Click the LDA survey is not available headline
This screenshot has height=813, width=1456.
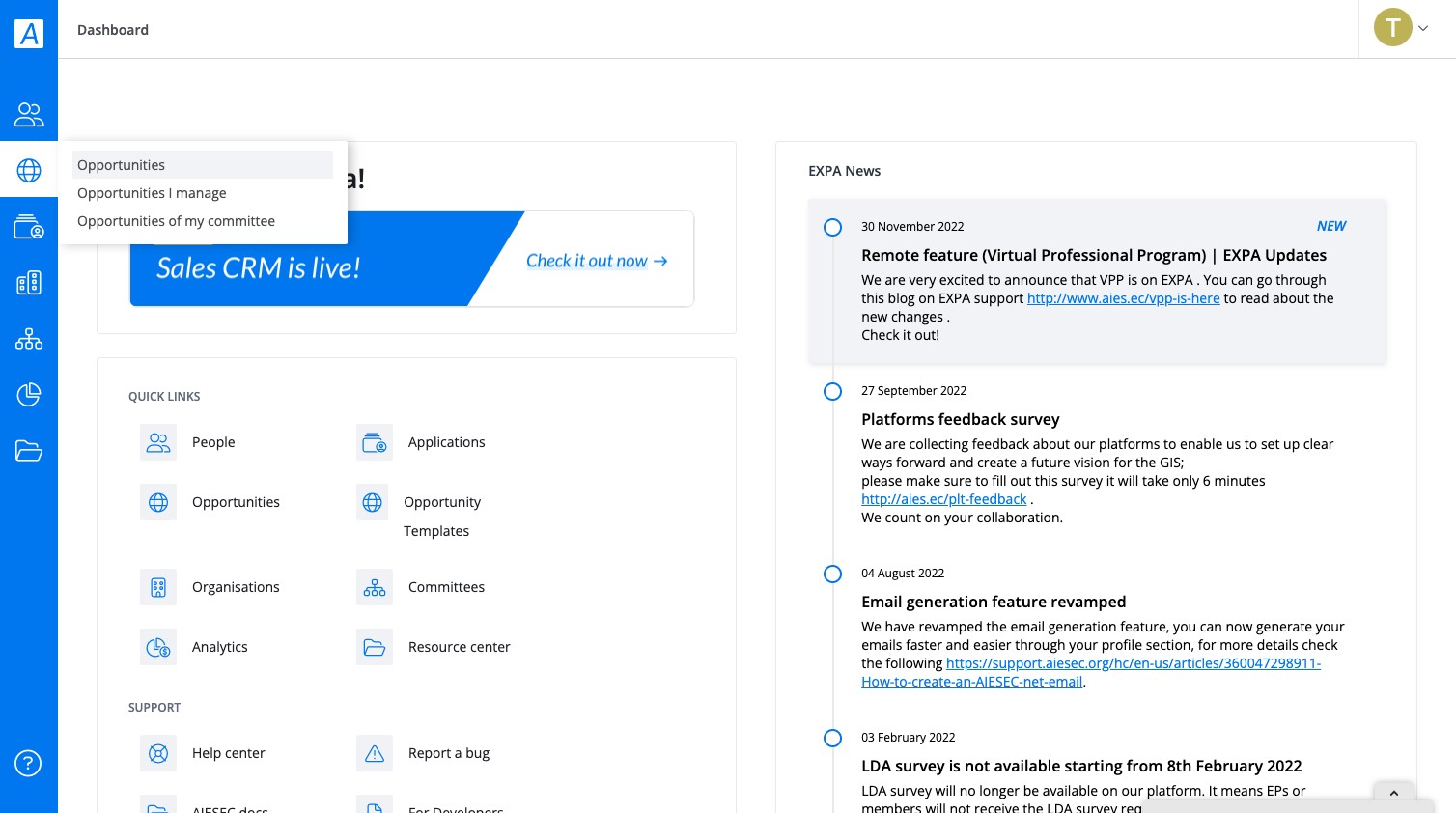click(1081, 766)
